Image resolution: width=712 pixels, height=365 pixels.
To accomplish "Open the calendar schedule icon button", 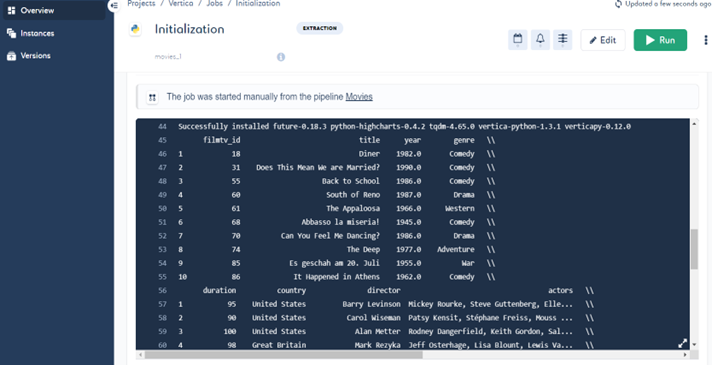I will click(518, 40).
